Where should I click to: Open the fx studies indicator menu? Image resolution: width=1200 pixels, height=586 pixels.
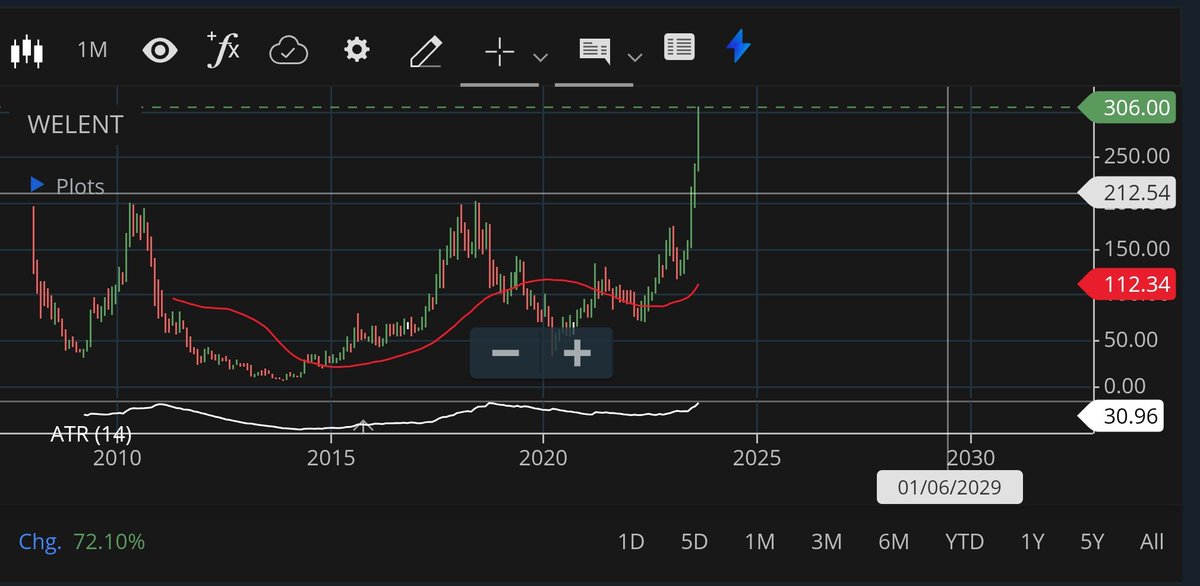(223, 49)
